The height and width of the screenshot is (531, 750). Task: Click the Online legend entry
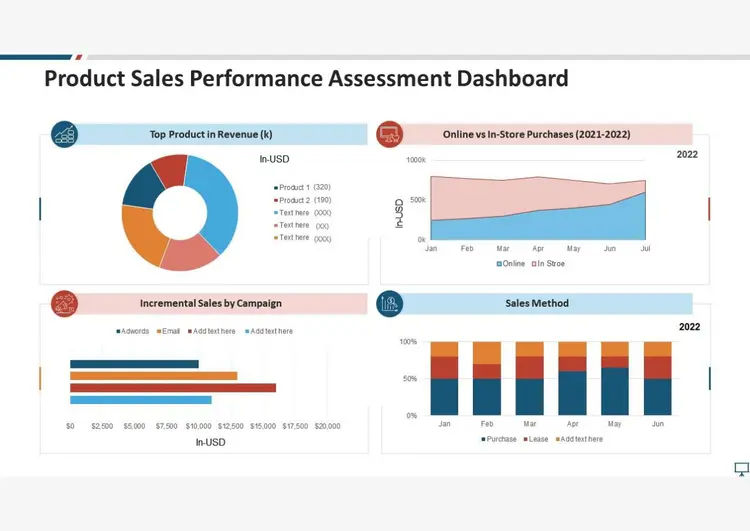(511, 264)
